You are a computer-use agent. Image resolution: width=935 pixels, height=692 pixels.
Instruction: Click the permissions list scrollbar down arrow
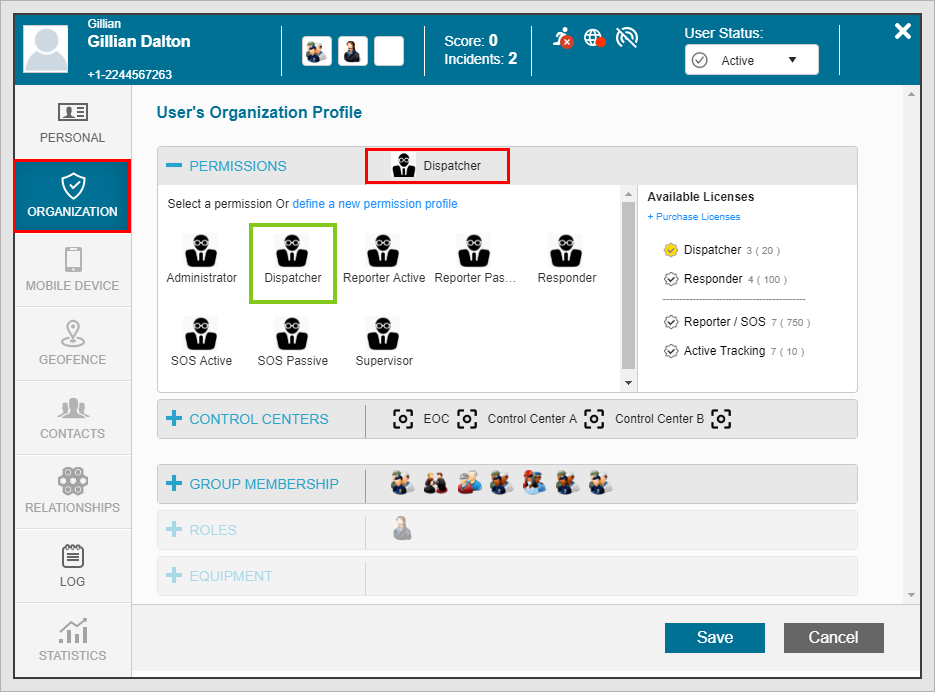click(628, 383)
